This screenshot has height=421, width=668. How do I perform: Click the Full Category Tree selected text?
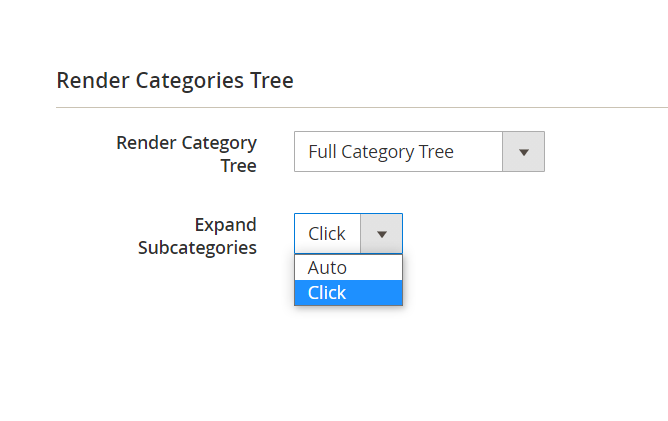coord(381,152)
